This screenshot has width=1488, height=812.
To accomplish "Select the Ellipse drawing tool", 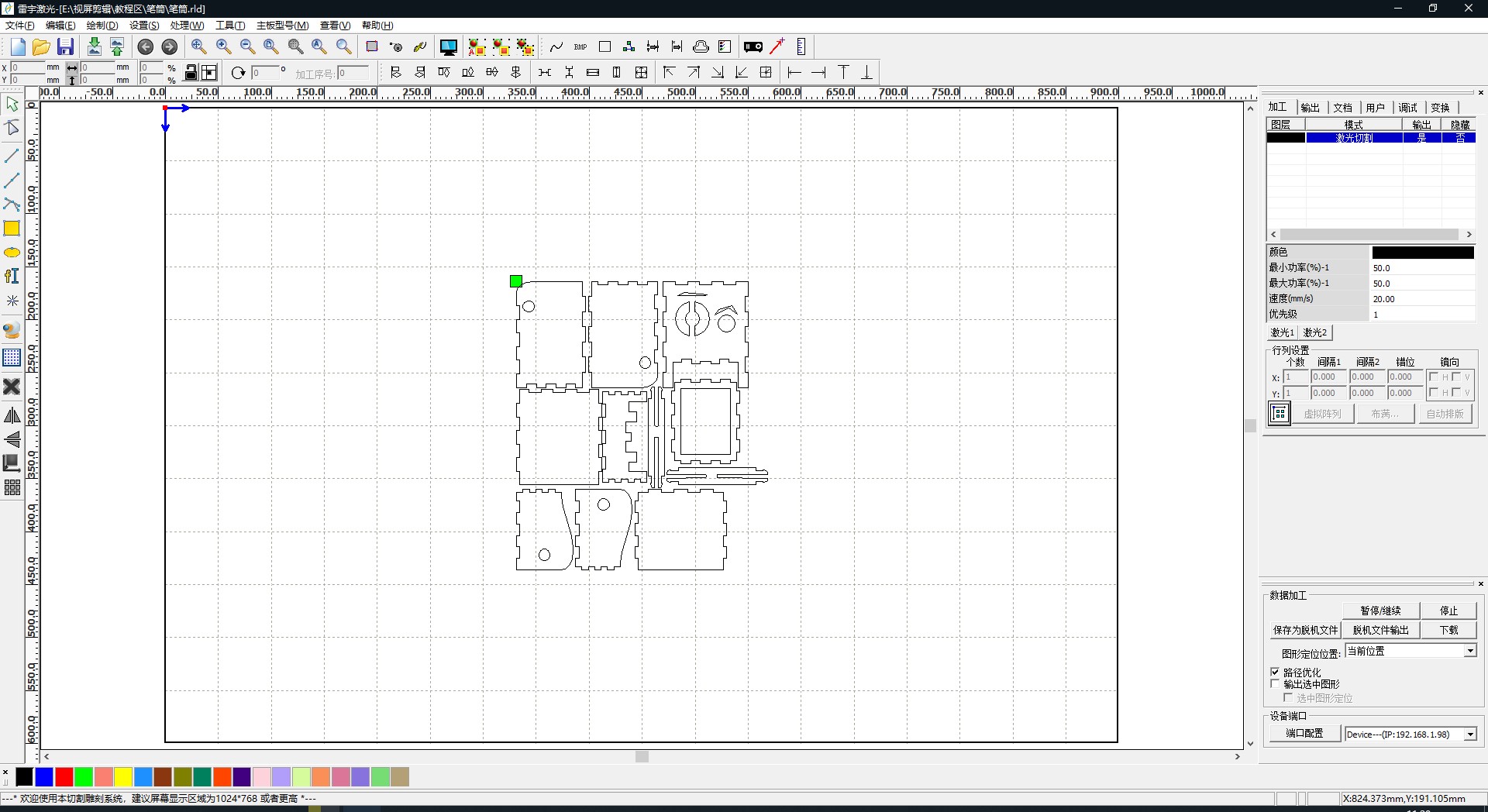I will (x=12, y=252).
